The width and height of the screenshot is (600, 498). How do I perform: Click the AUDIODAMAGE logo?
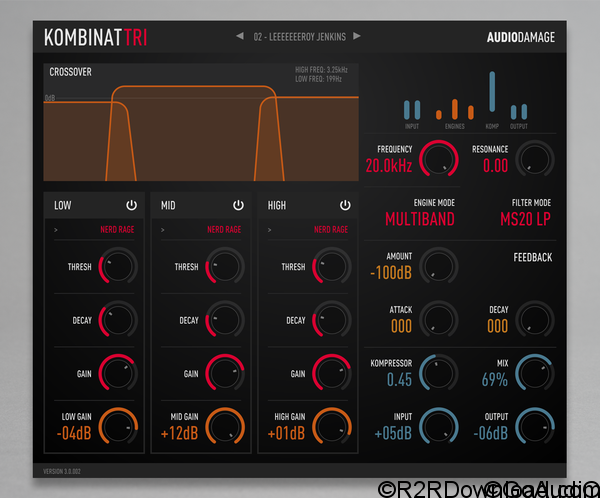click(x=520, y=37)
